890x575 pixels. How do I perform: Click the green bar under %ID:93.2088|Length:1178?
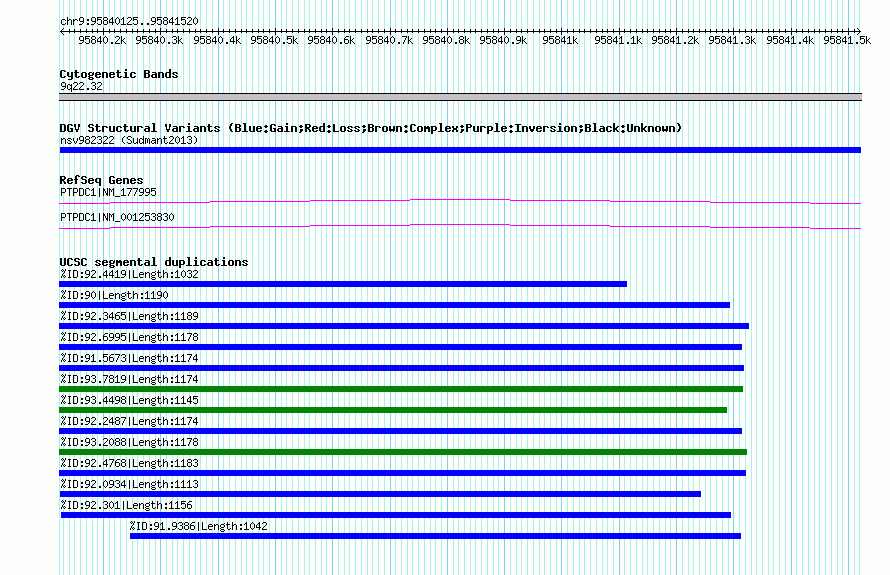[x=403, y=452]
